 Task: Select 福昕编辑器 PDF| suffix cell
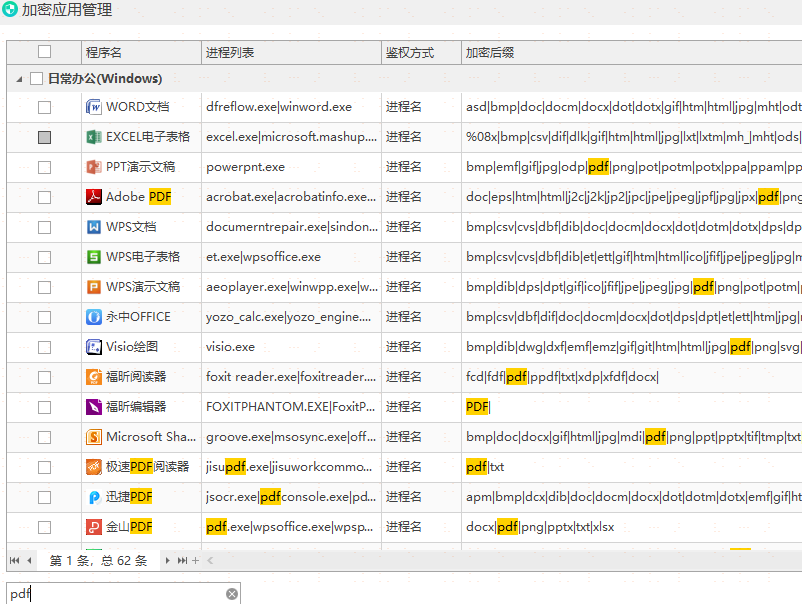click(632, 407)
